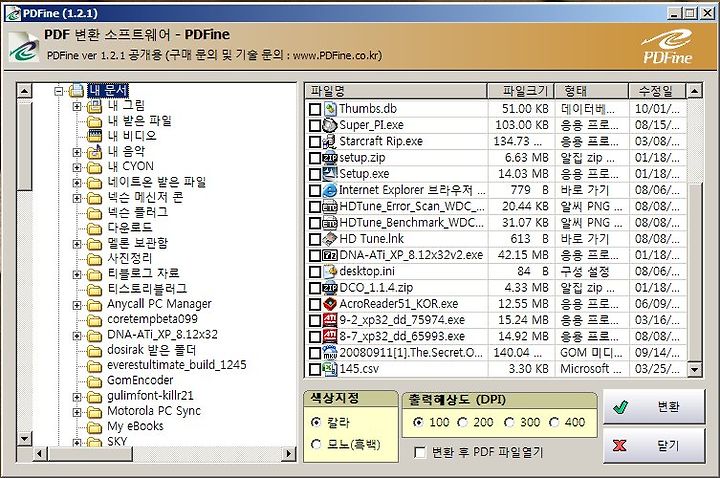Click the Thumbs.db file icon

(330, 109)
